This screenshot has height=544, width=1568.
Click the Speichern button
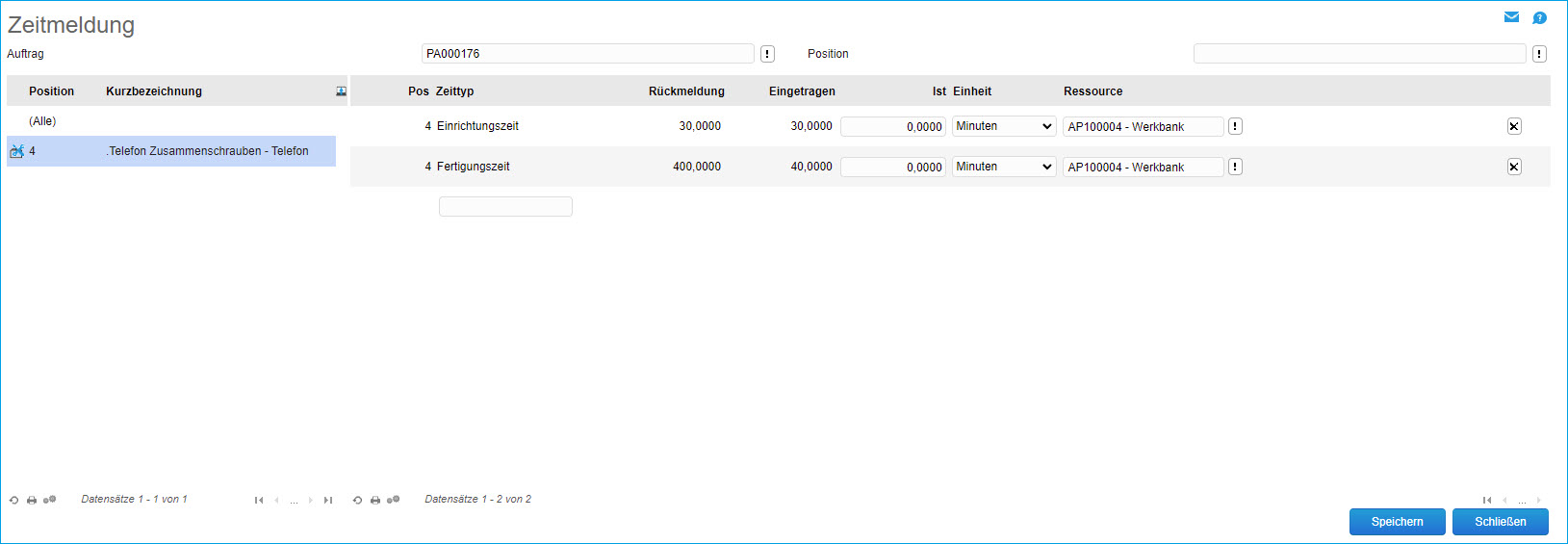(x=1398, y=522)
